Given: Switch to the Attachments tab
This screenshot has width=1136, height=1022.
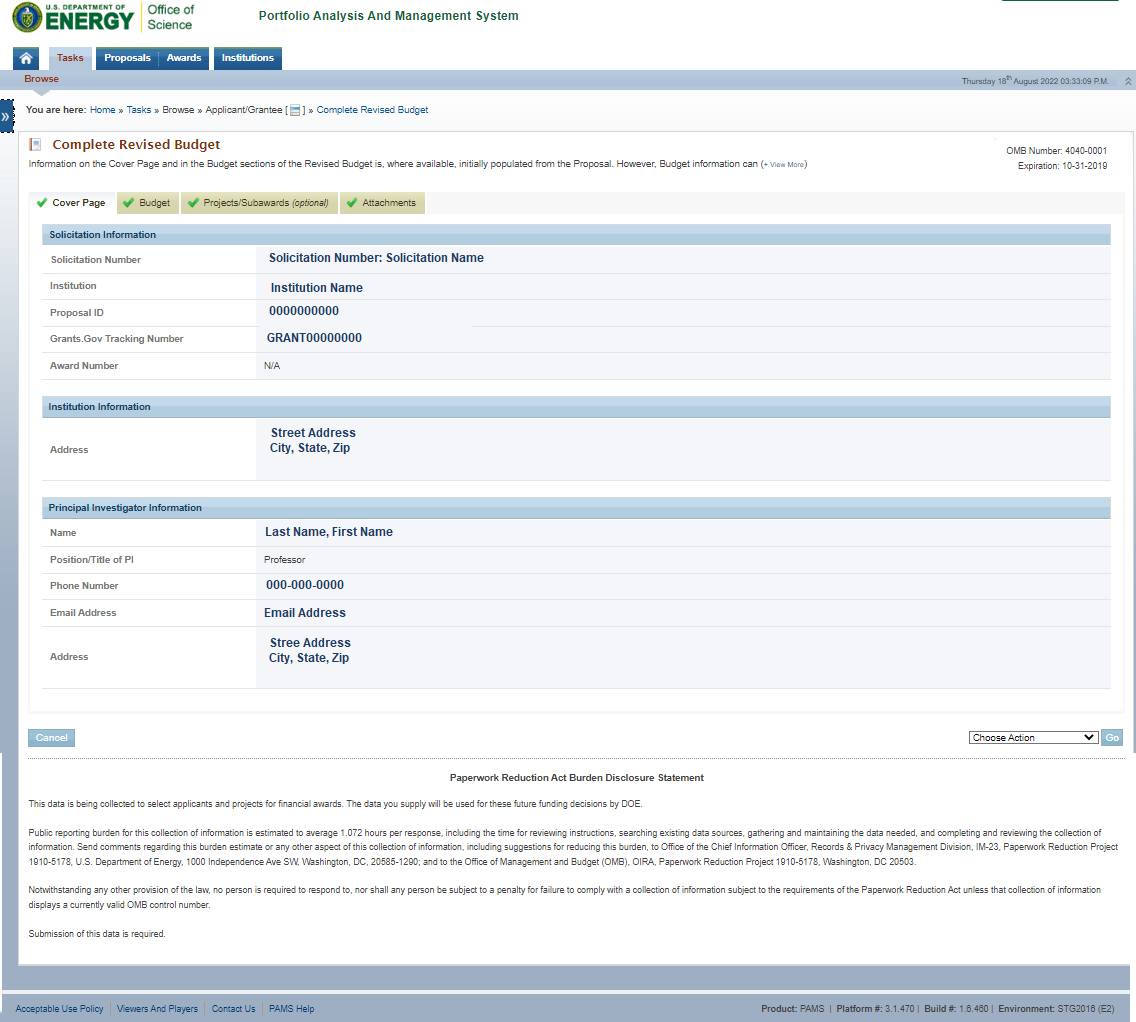Looking at the screenshot, I should pyautogui.click(x=382, y=203).
